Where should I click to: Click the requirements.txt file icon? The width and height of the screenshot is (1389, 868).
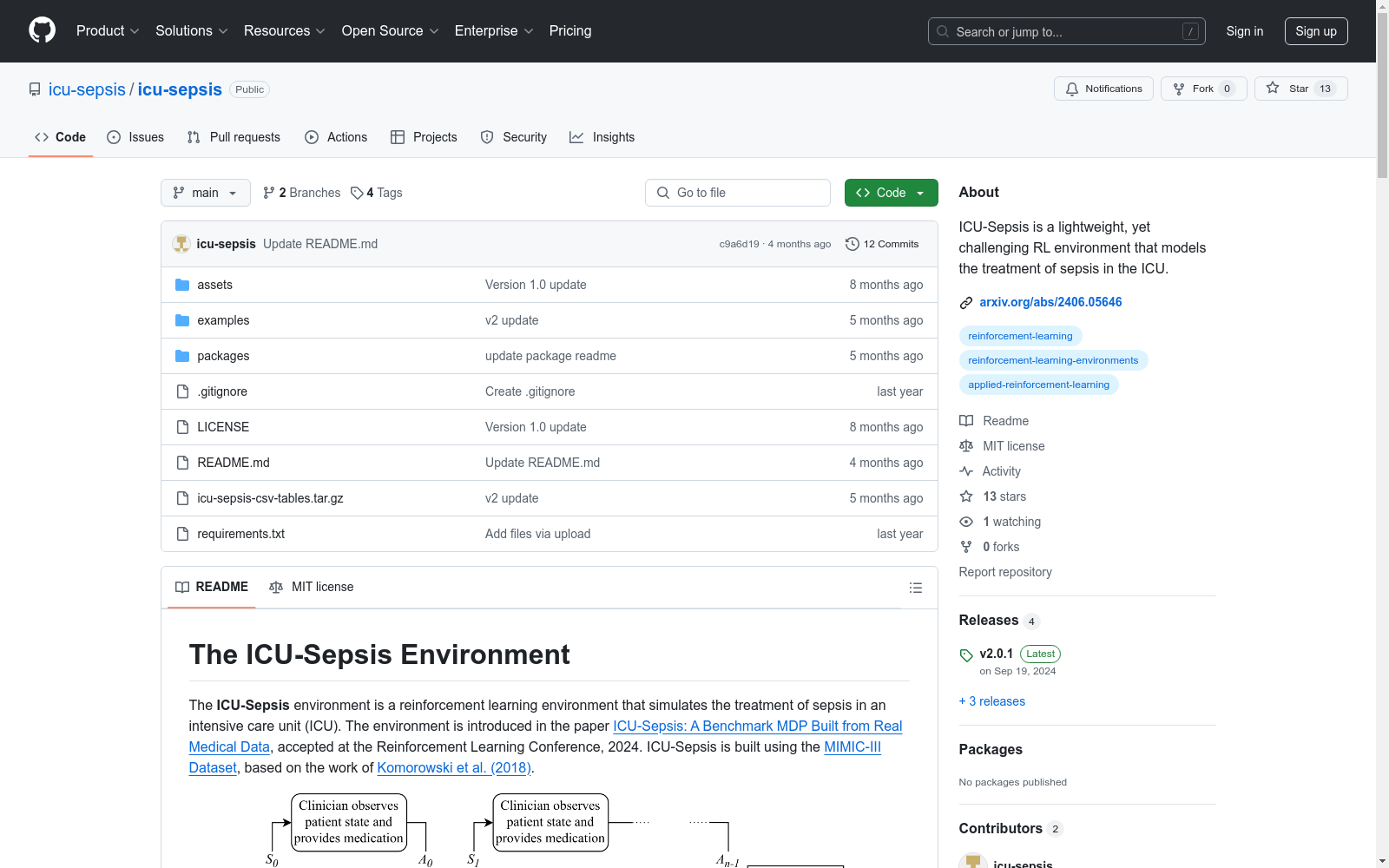pos(182,534)
